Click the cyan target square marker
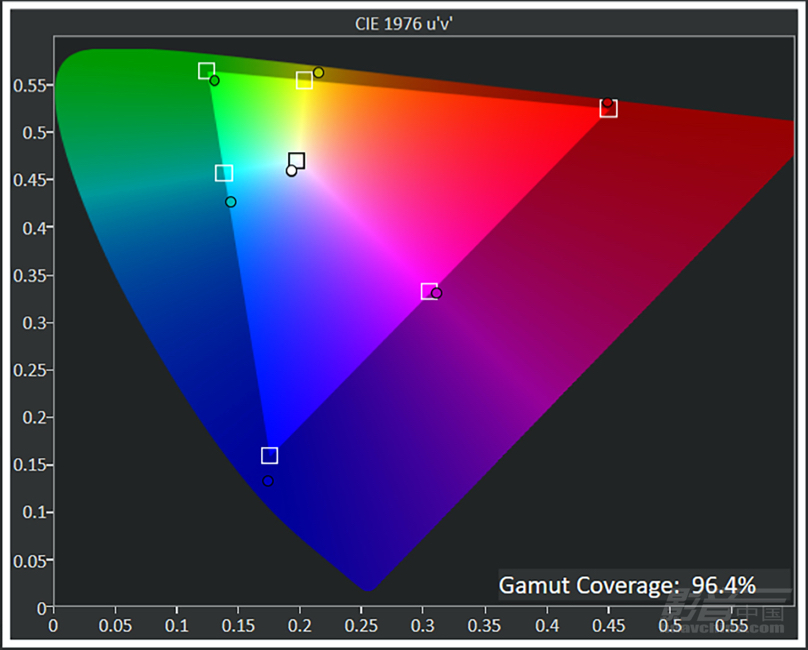 [x=224, y=173]
